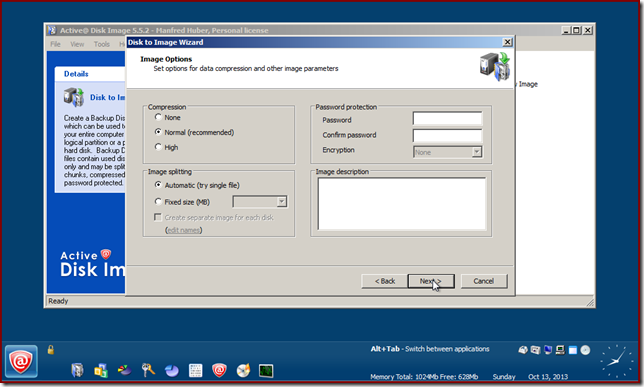Click the analog clock in the taskbar

point(616,361)
